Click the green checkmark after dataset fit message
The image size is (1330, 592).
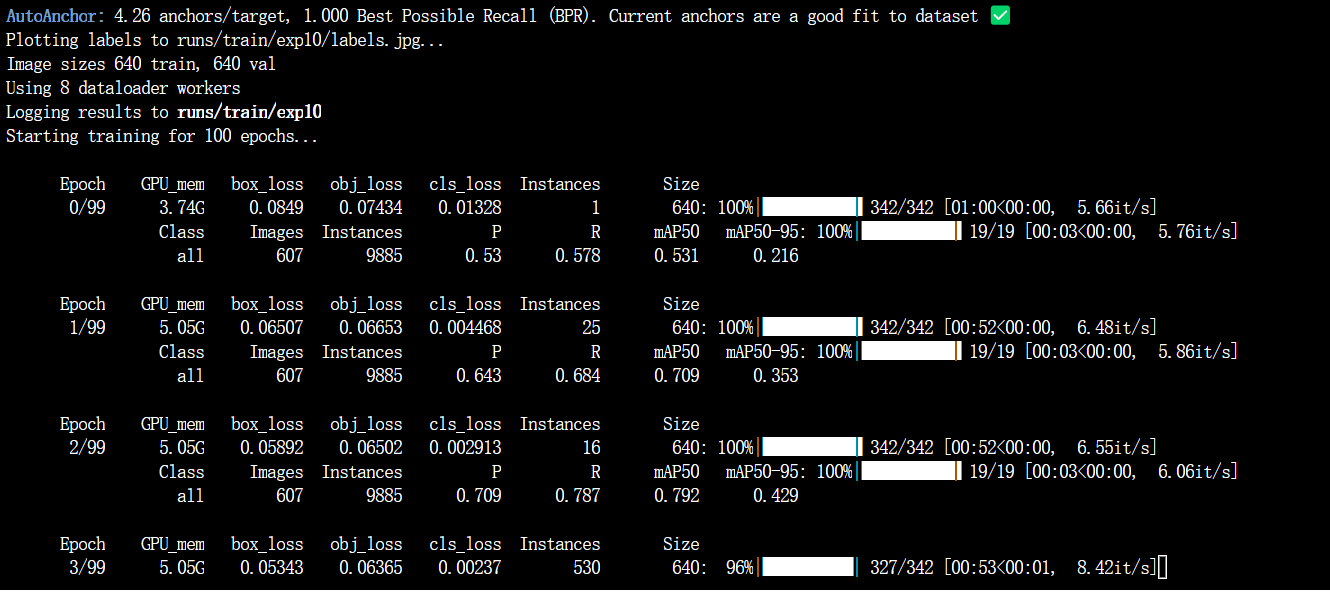pos(998,16)
